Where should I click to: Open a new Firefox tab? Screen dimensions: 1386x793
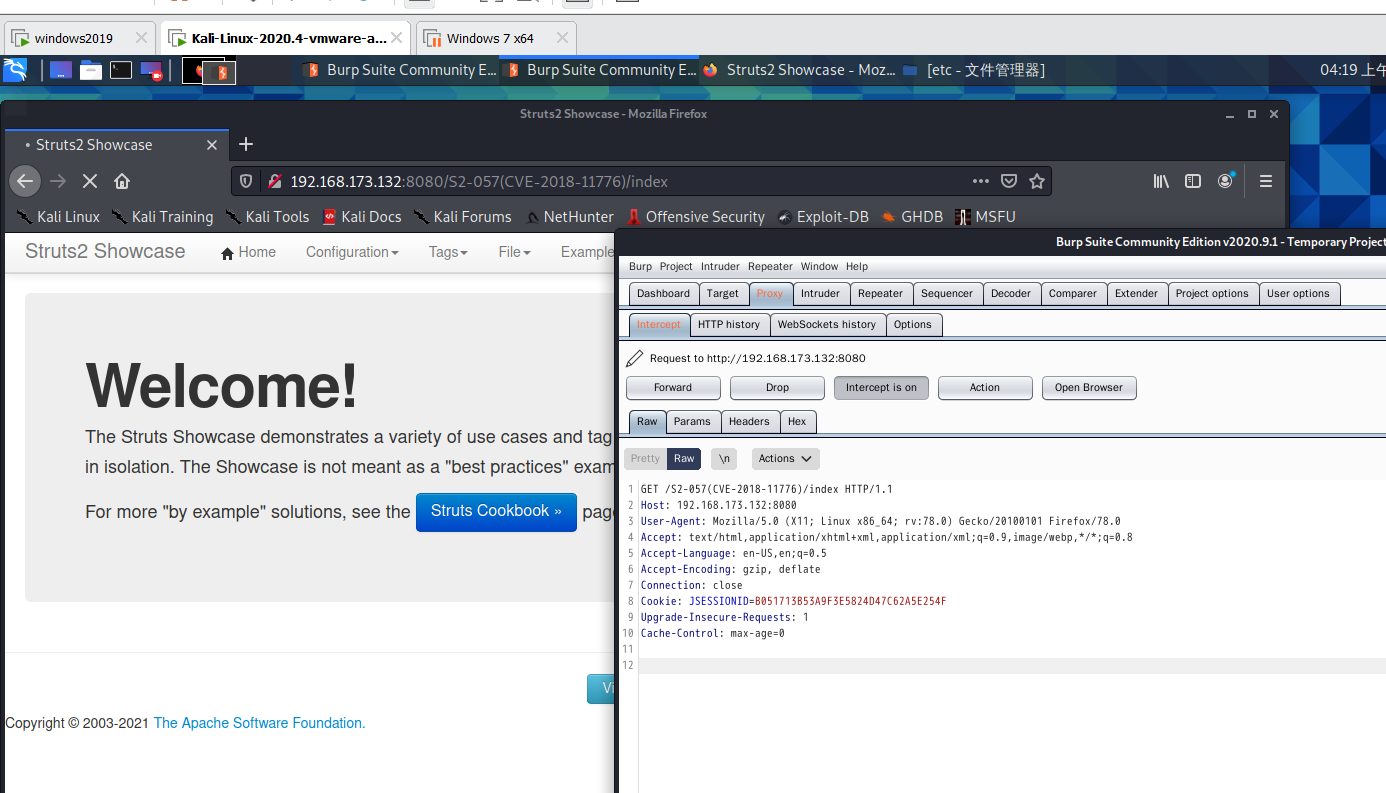(x=246, y=144)
